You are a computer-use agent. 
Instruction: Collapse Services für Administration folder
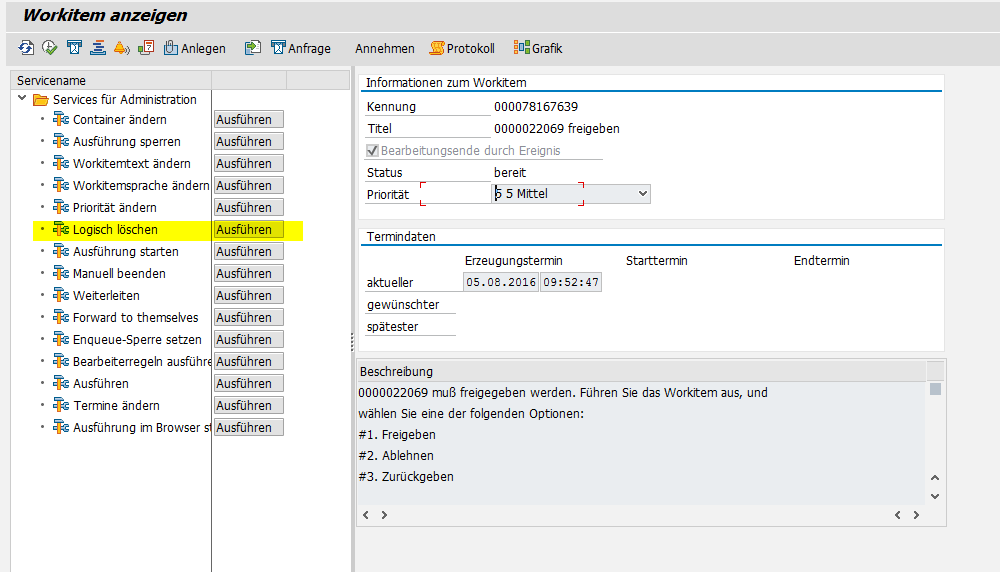tap(22, 99)
